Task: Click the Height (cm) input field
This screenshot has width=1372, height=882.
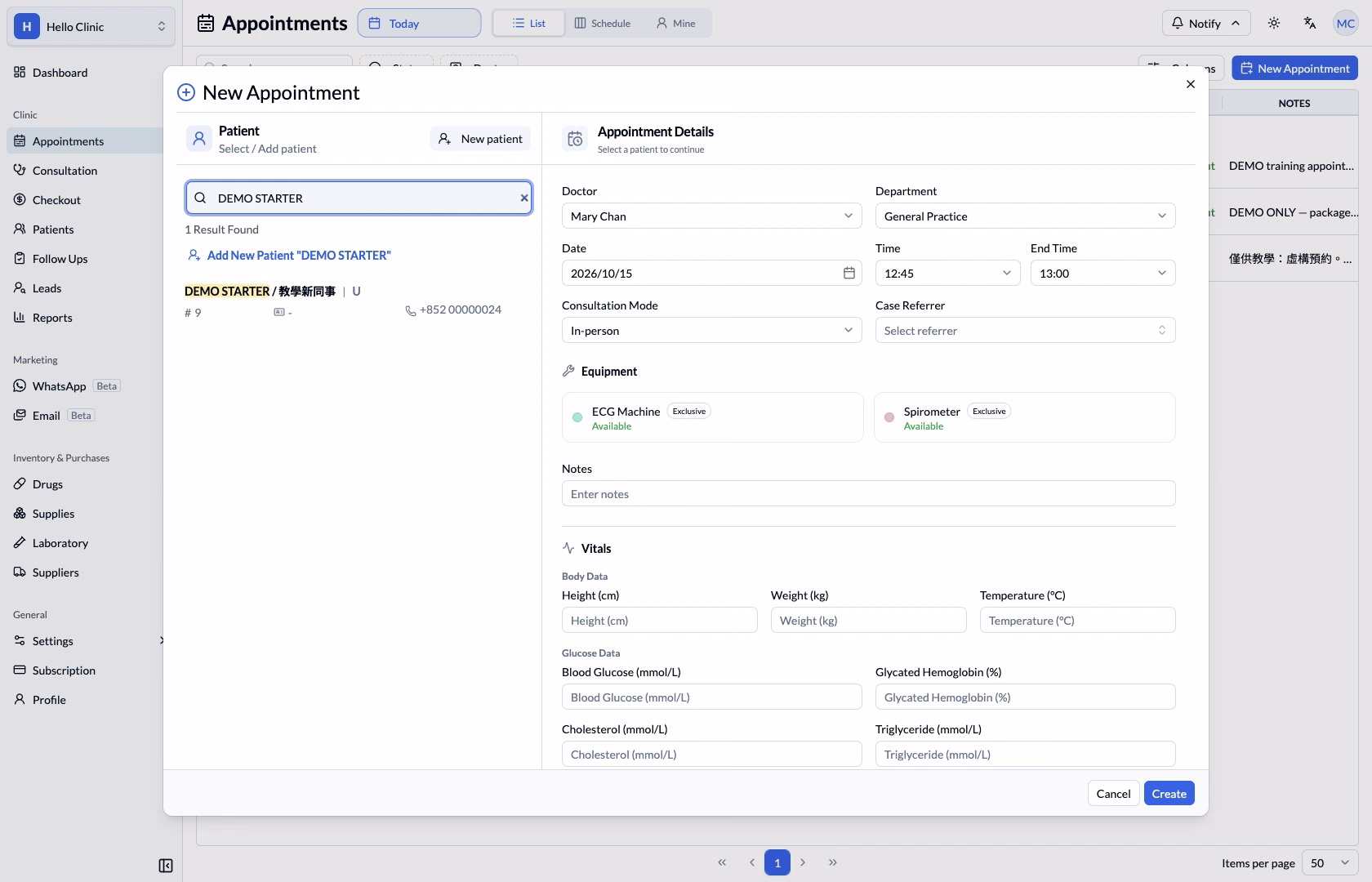Action: [660, 620]
